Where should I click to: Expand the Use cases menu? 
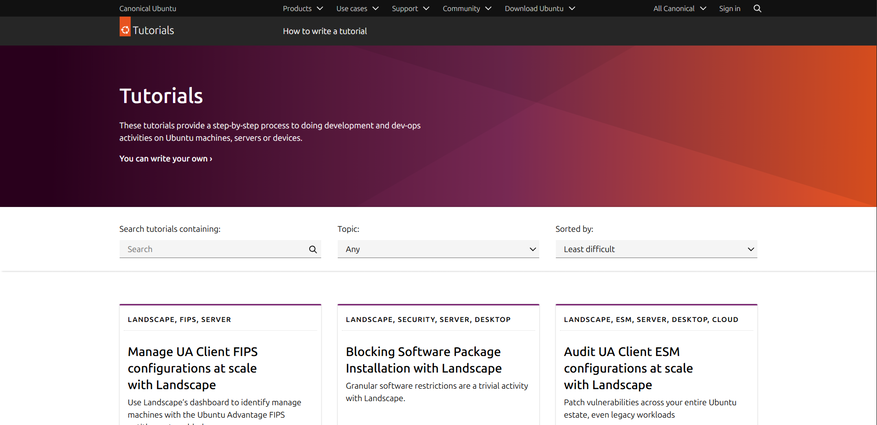(357, 8)
